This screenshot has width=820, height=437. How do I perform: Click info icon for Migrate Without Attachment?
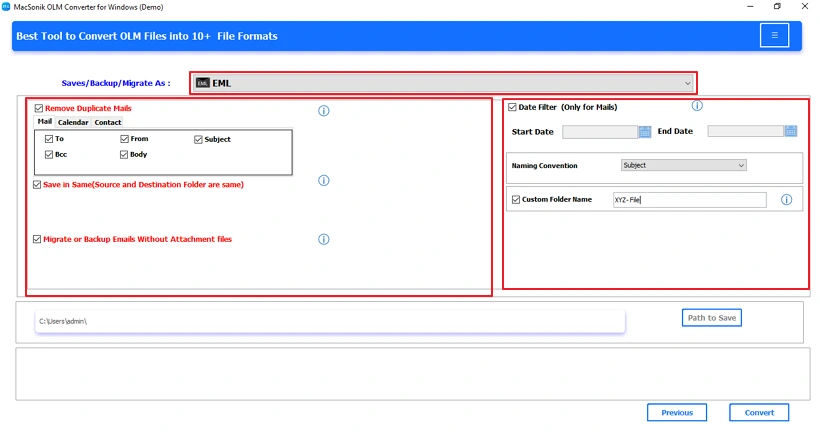[x=323, y=239]
